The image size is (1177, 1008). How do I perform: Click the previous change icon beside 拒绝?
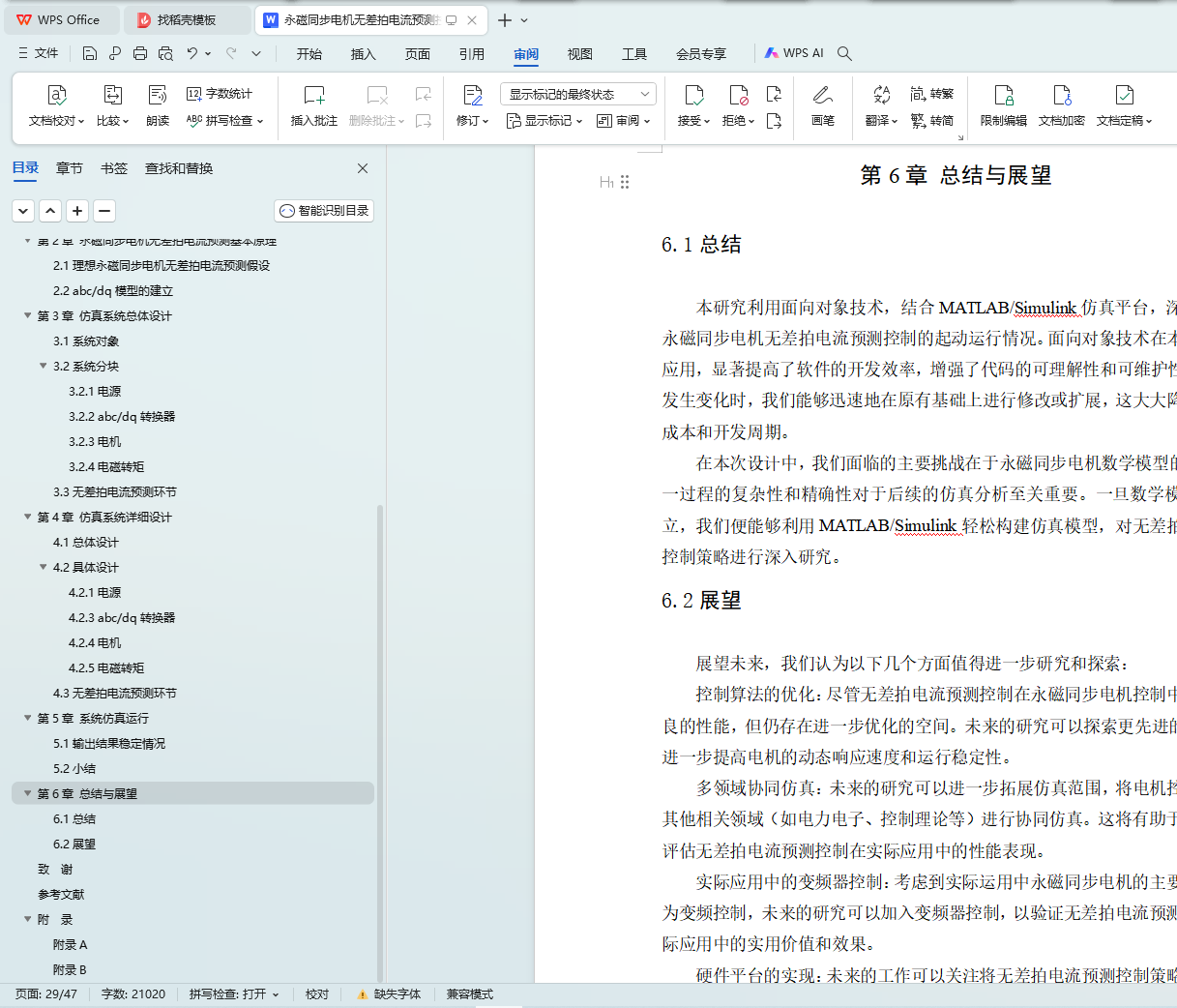click(774, 94)
